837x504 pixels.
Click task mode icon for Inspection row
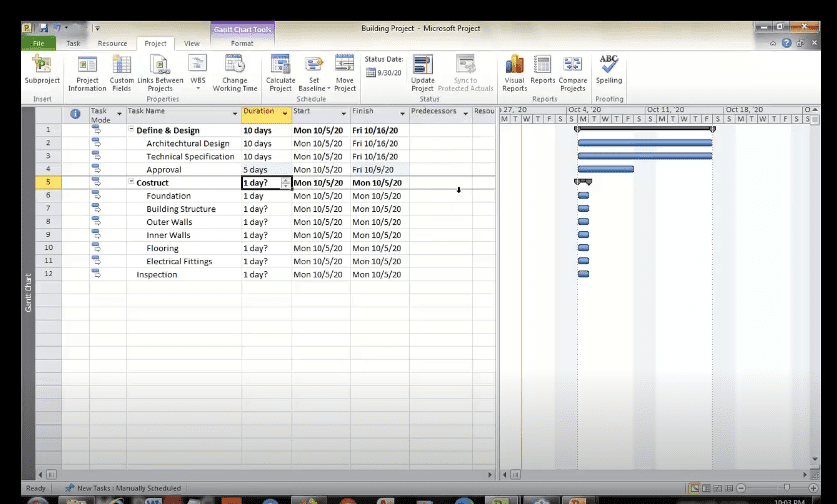pos(96,273)
